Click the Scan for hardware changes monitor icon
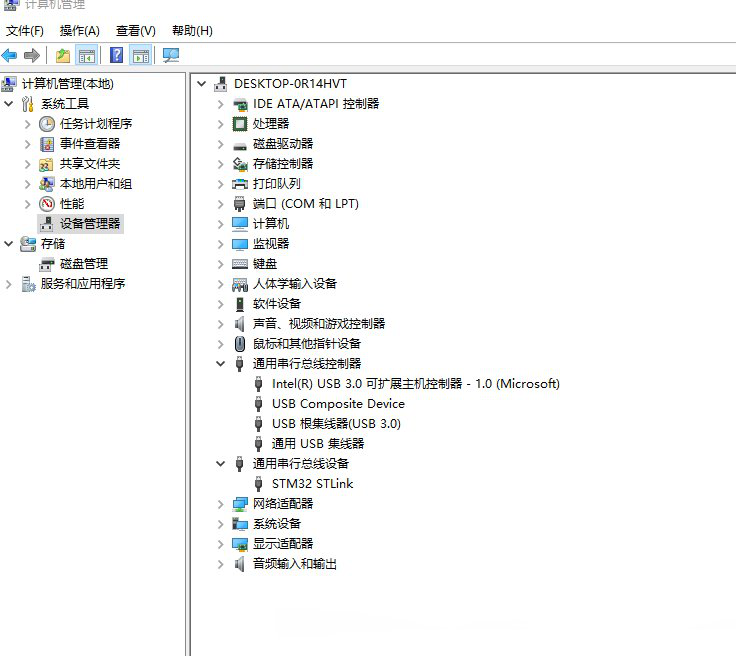Screen dimensions: 736x656 [x=170, y=55]
